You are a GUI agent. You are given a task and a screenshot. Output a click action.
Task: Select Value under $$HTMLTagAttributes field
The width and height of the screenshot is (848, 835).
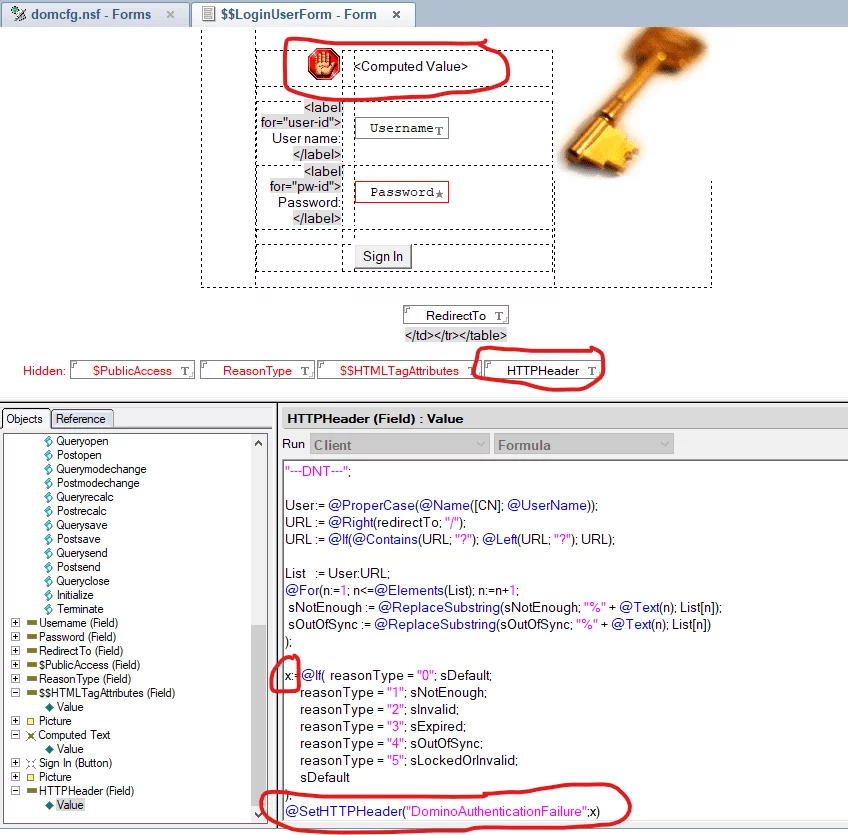click(70, 707)
